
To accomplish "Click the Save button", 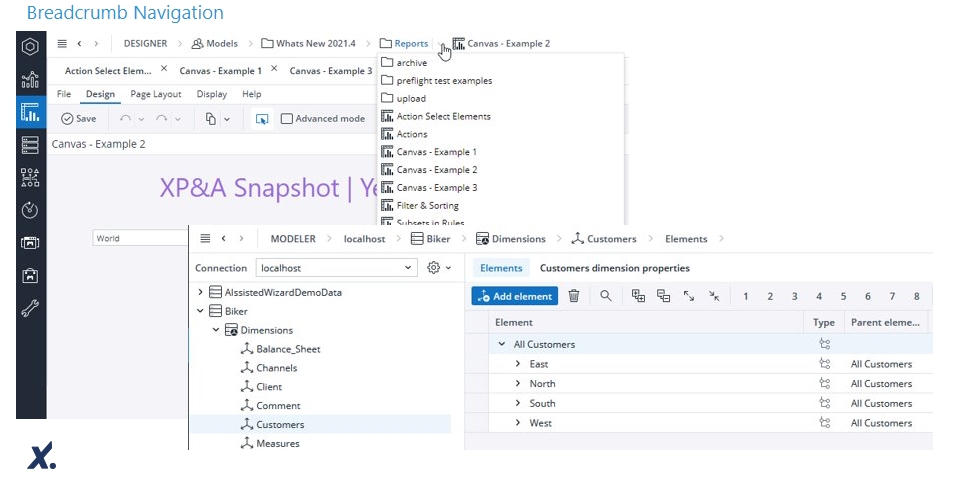I will pos(78,118).
